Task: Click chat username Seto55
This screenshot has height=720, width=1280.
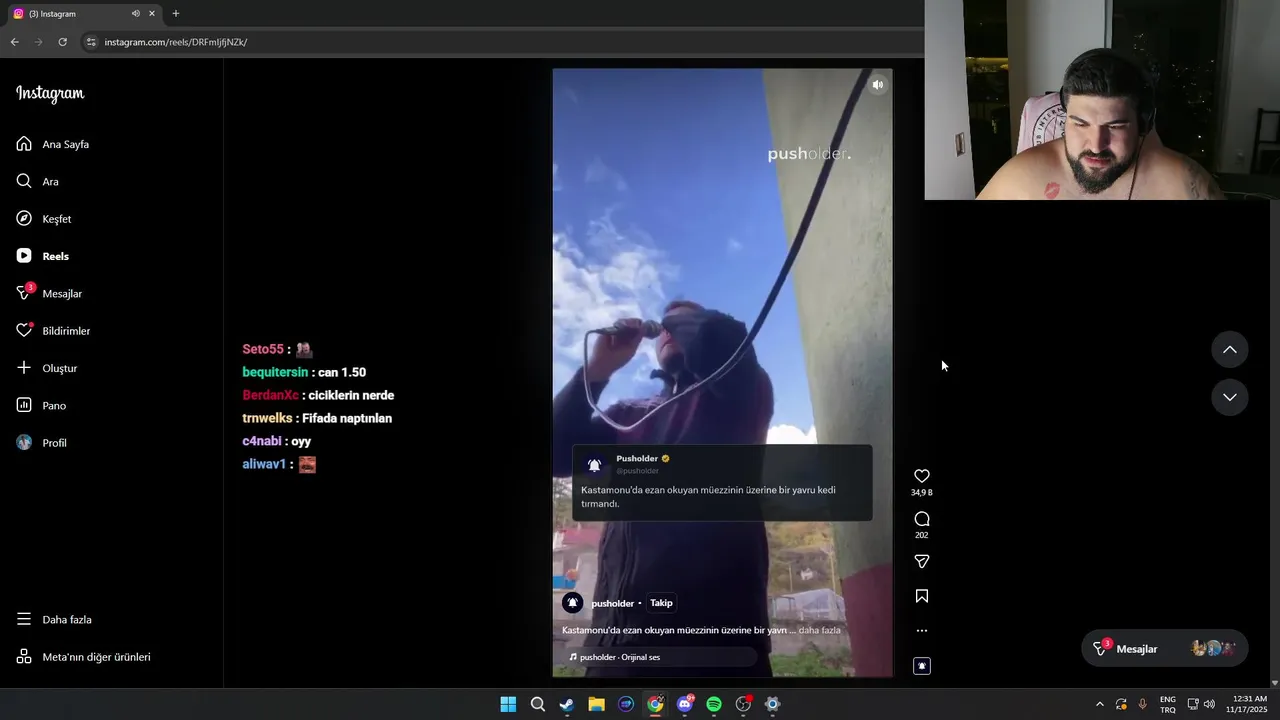Action: [263, 349]
